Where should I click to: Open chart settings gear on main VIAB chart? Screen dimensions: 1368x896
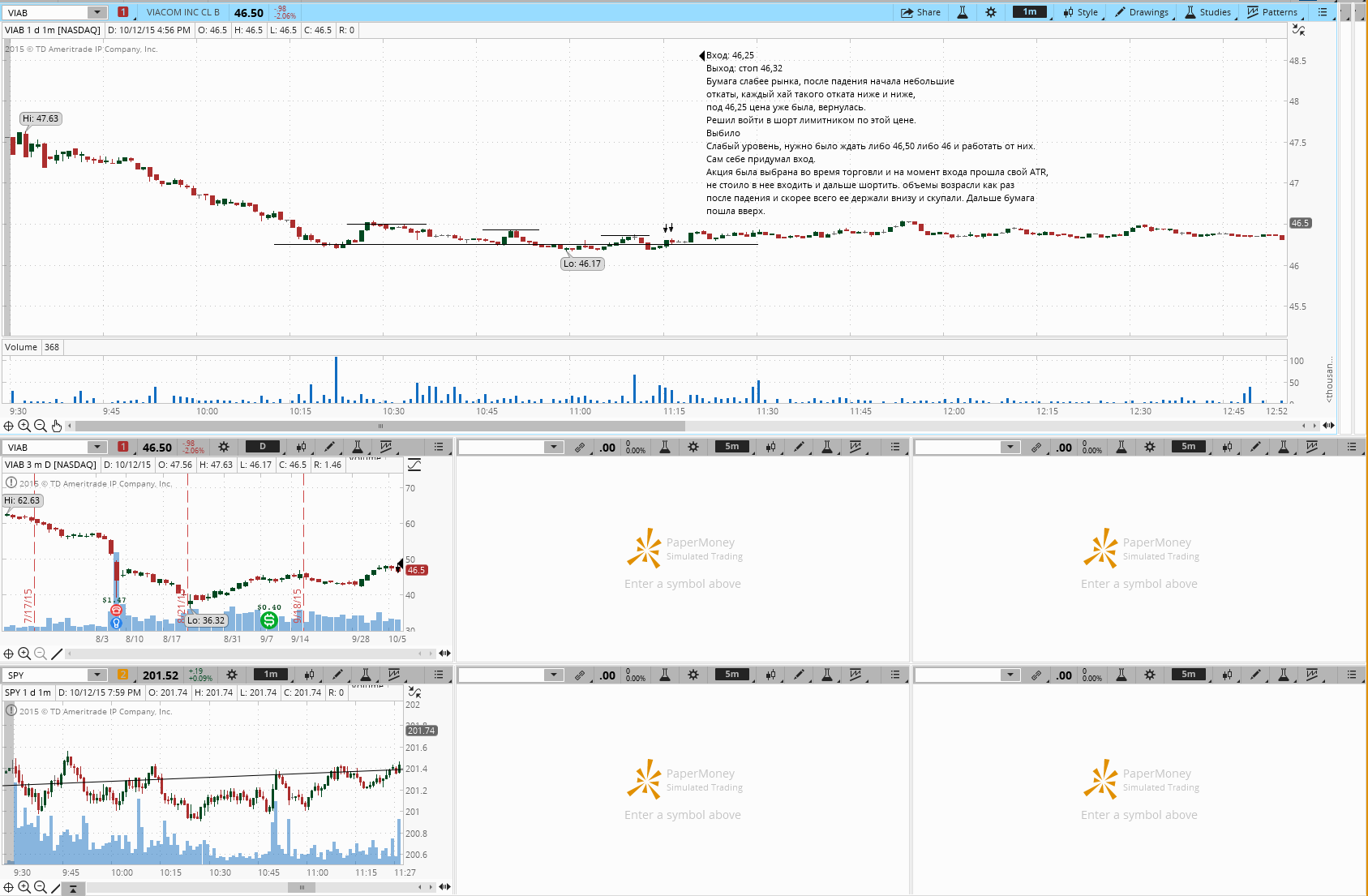point(991,12)
